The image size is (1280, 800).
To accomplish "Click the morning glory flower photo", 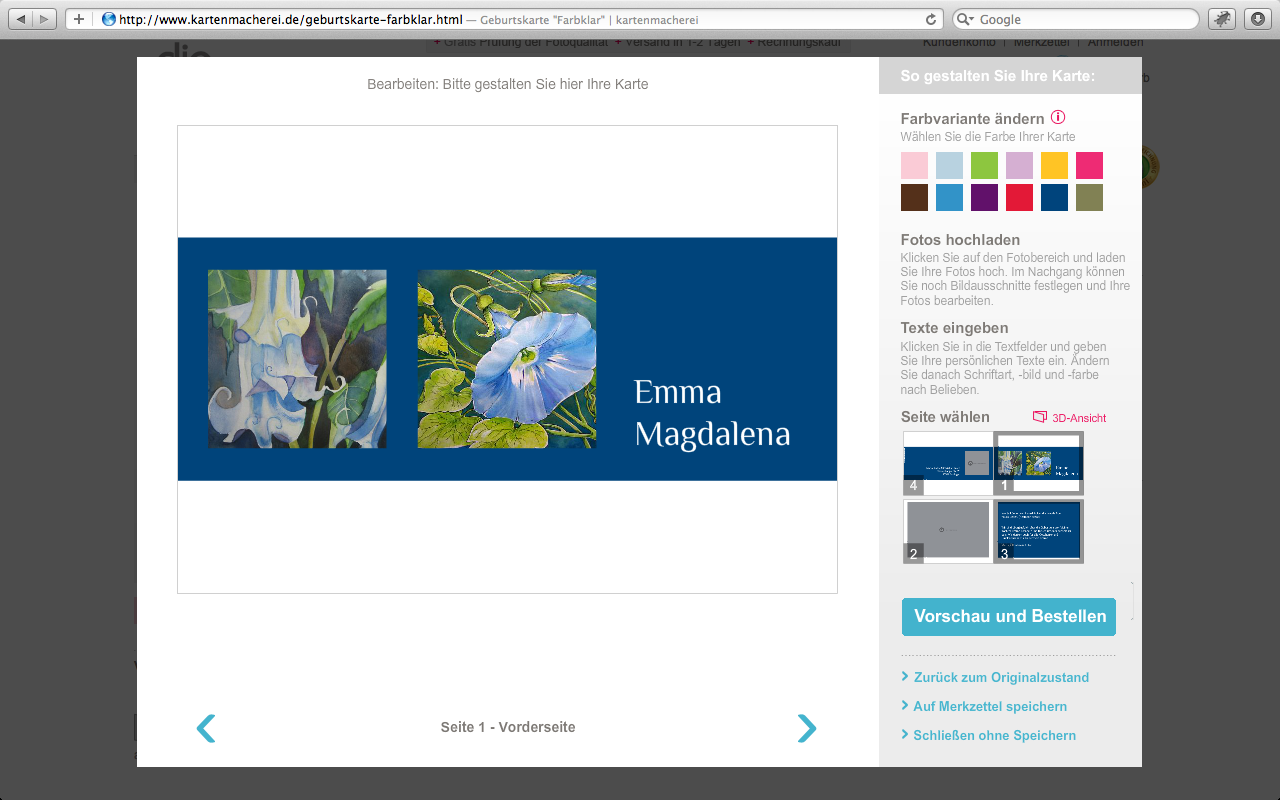I will tap(506, 359).
